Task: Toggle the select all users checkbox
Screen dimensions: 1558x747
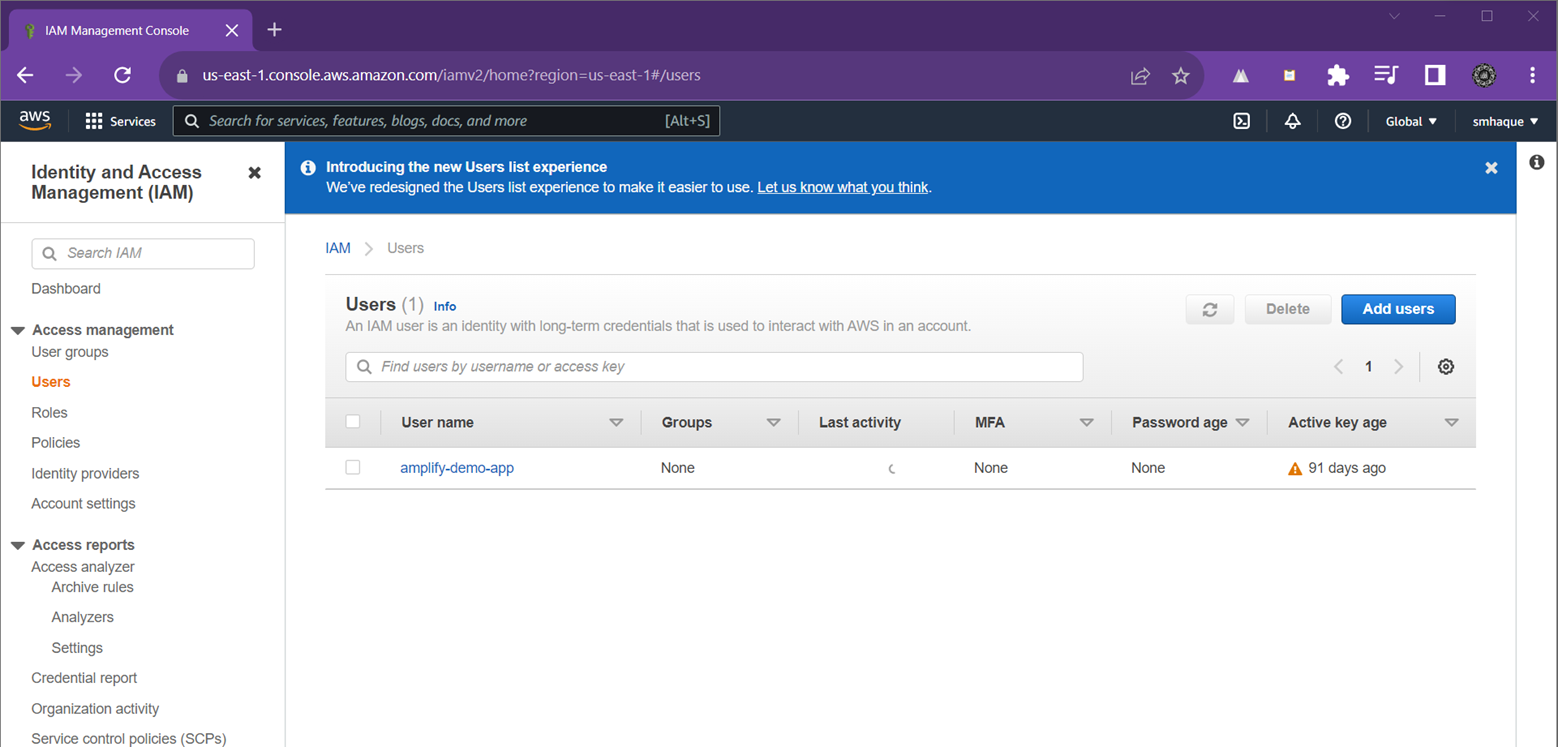Action: tap(353, 422)
